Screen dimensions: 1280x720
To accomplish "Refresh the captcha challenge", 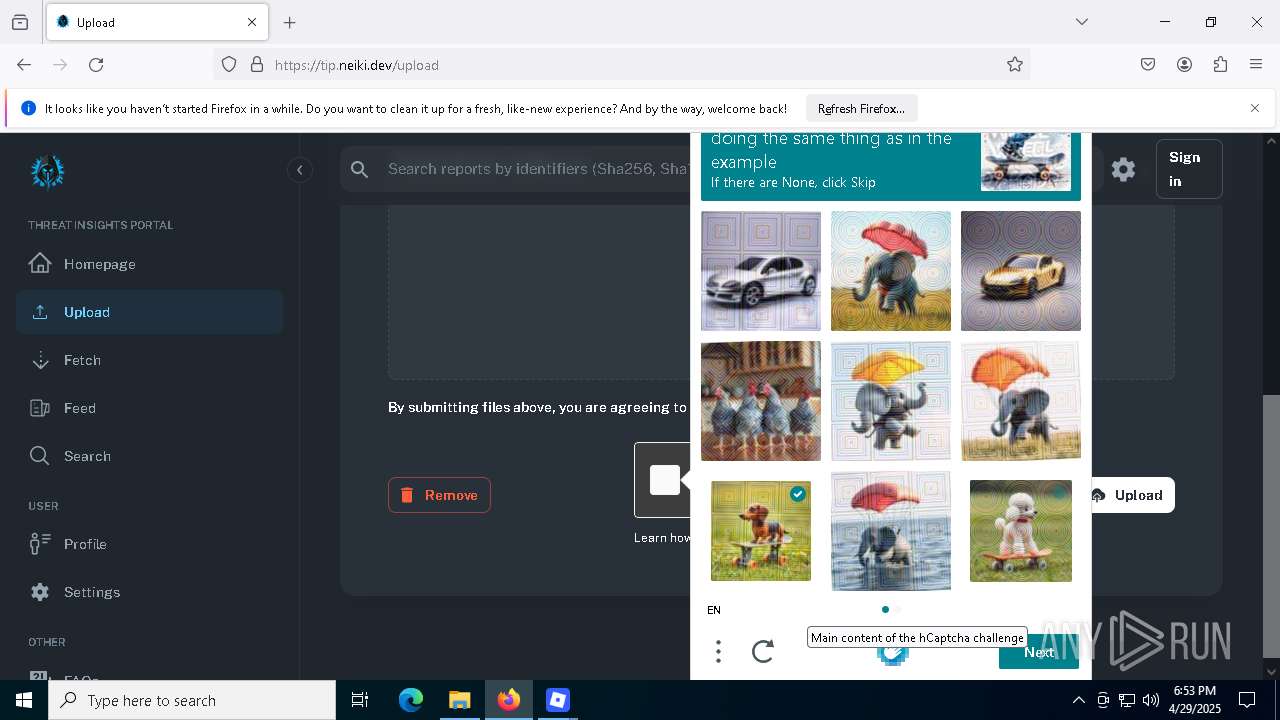I will tap(763, 652).
